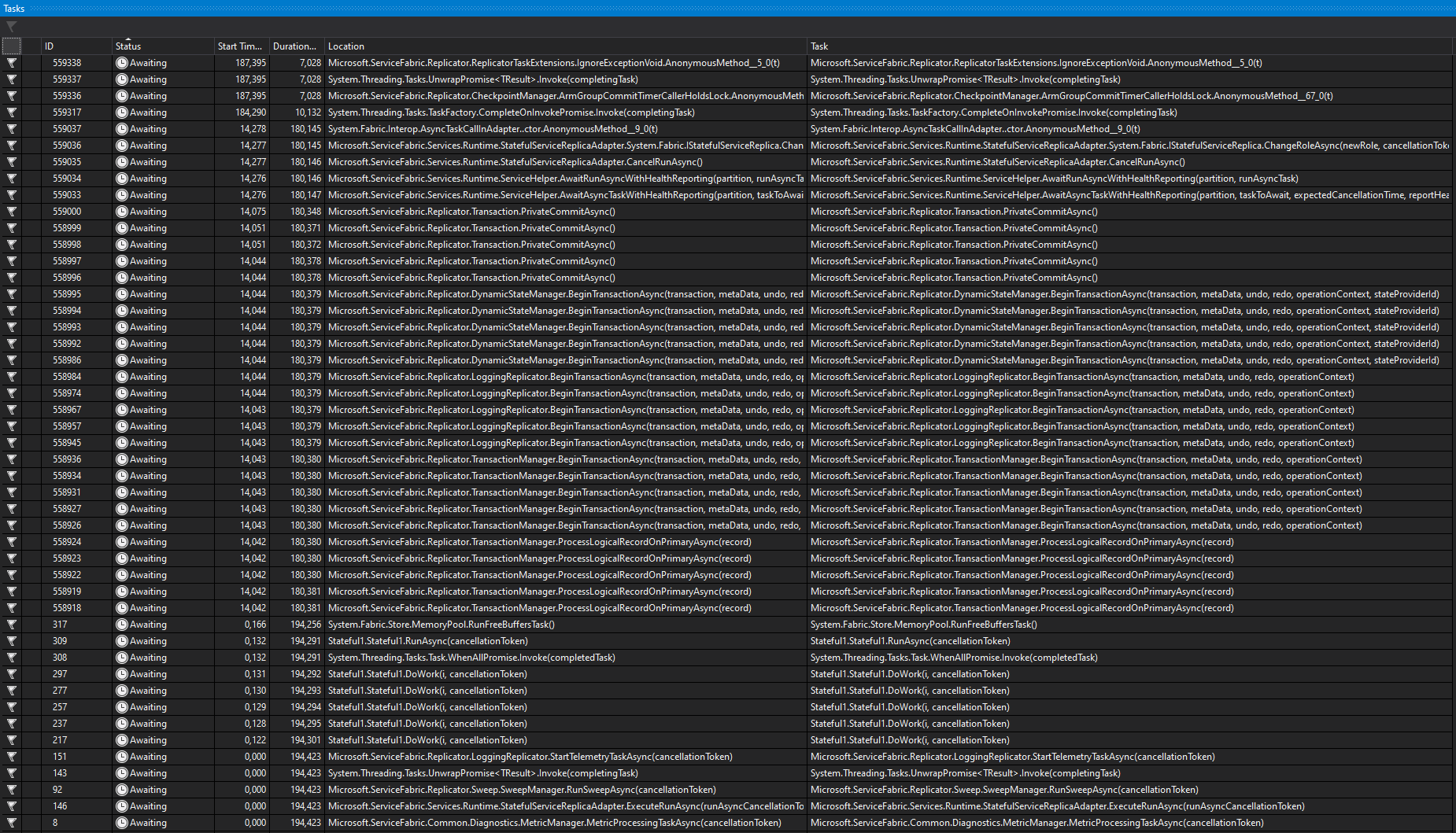Toggle flag on task 92
The image size is (1456, 833).
coord(12,790)
